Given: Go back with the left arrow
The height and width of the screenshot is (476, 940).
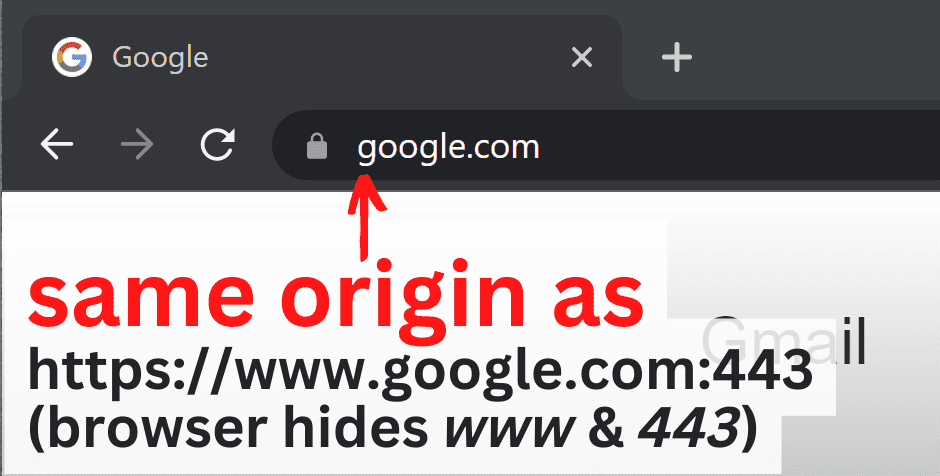Looking at the screenshot, I should (x=57, y=144).
